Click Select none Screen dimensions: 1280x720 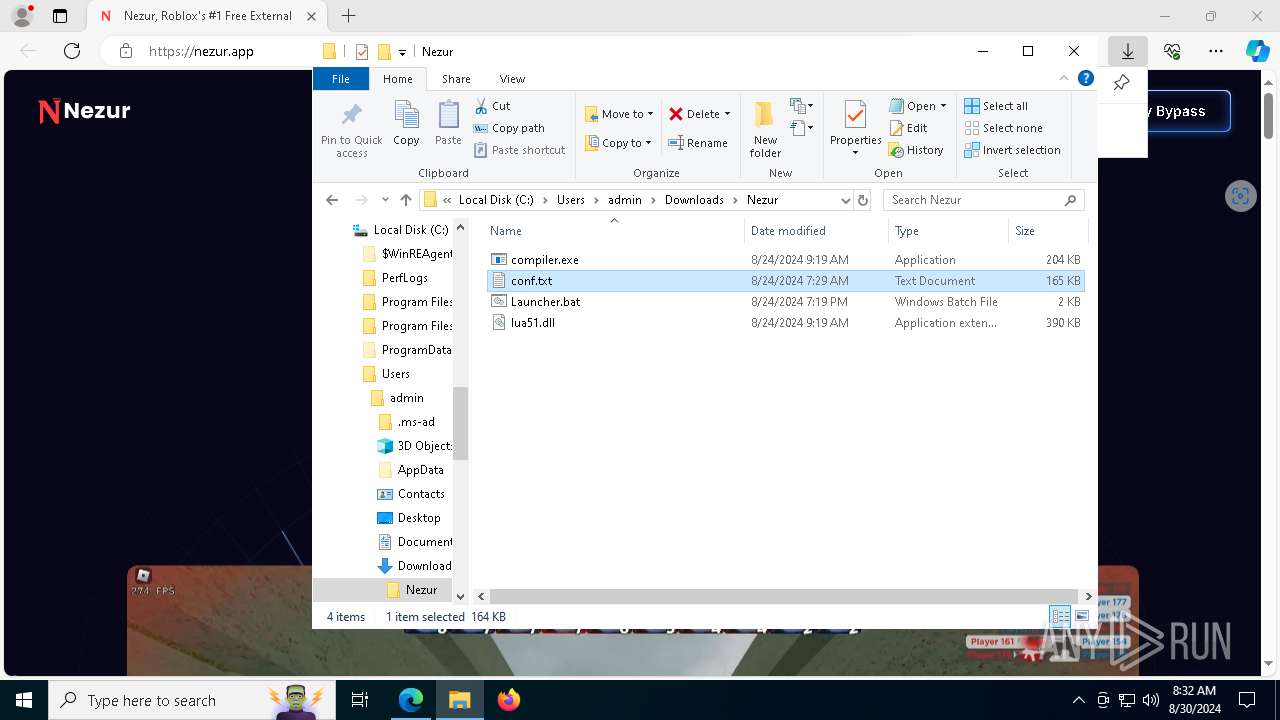coord(1003,128)
